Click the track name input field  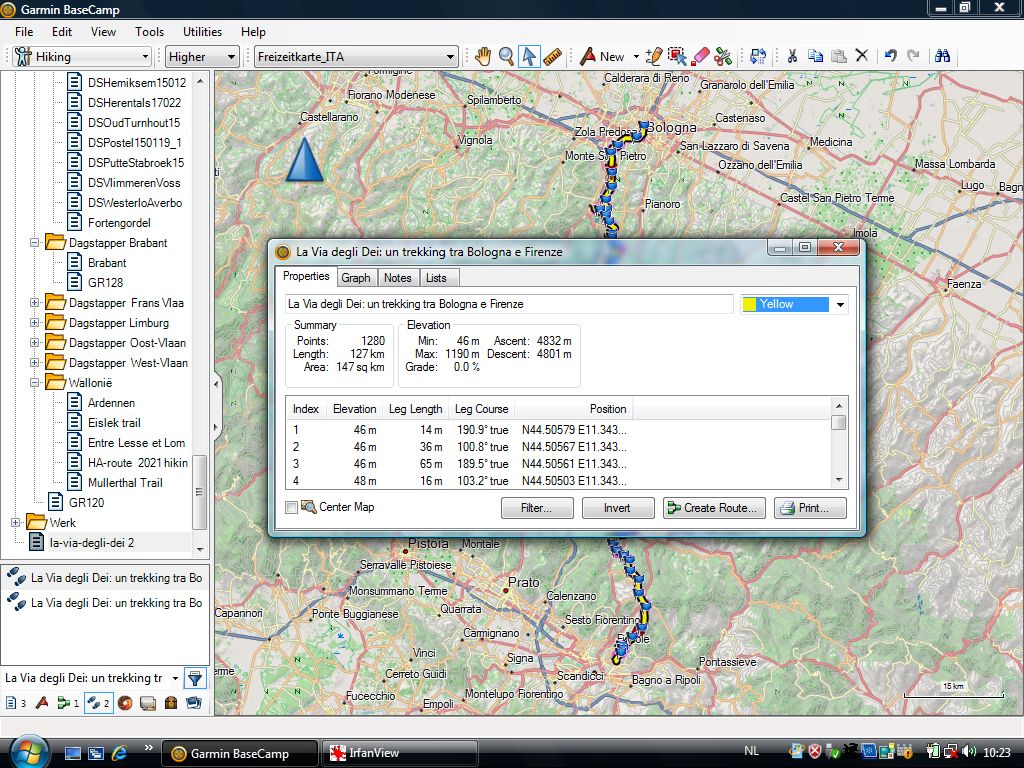click(508, 304)
